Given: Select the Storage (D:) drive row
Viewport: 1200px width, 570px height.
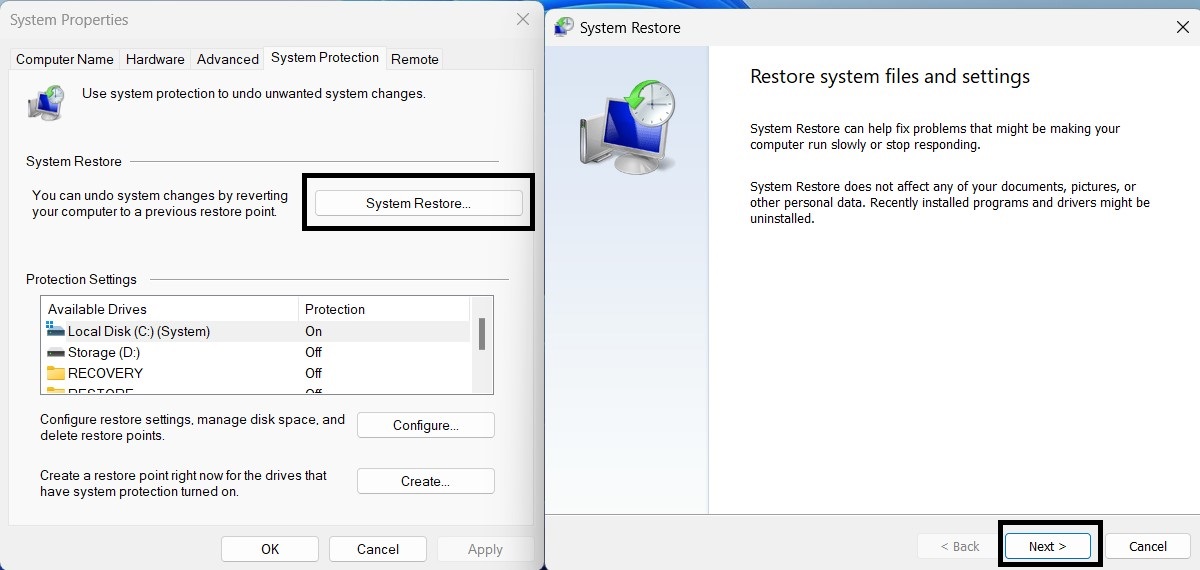Looking at the screenshot, I should click(x=255, y=352).
